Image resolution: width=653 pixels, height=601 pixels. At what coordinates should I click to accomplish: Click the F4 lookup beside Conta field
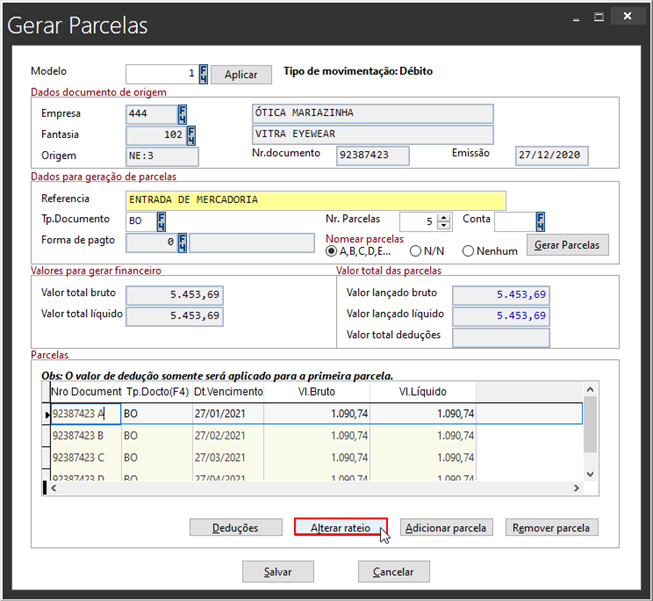coord(540,221)
